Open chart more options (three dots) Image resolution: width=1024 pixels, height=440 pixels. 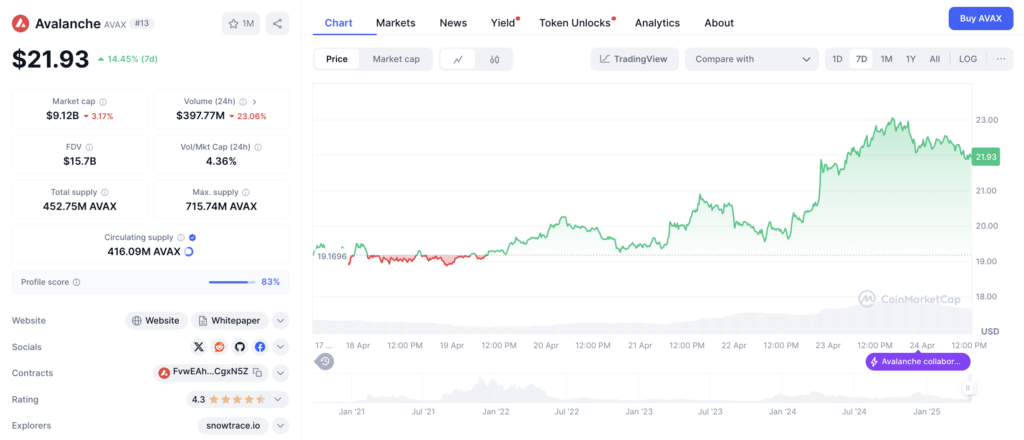(x=1001, y=59)
